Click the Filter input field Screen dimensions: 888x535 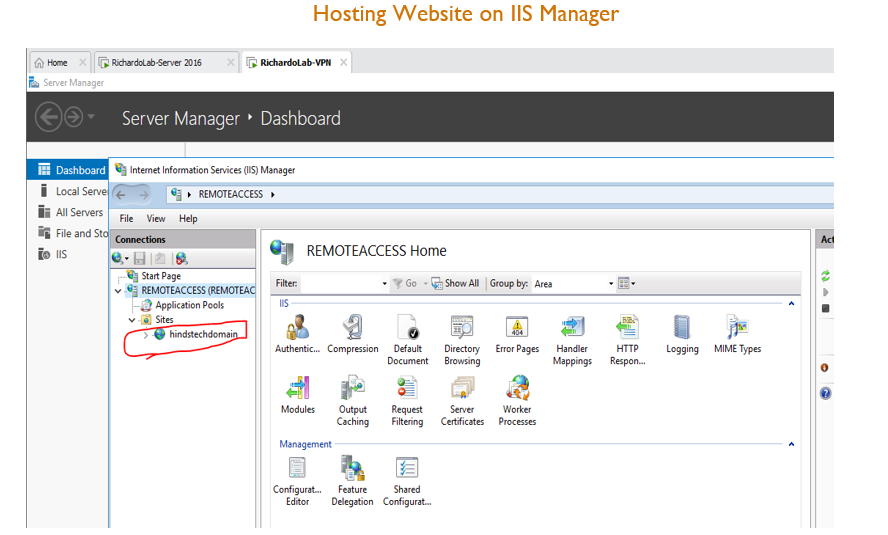coord(340,284)
